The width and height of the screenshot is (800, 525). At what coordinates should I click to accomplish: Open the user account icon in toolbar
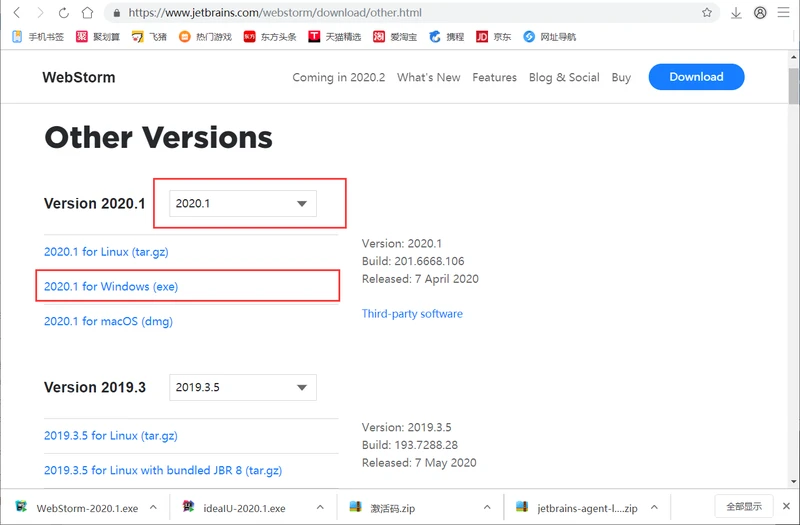click(x=760, y=13)
